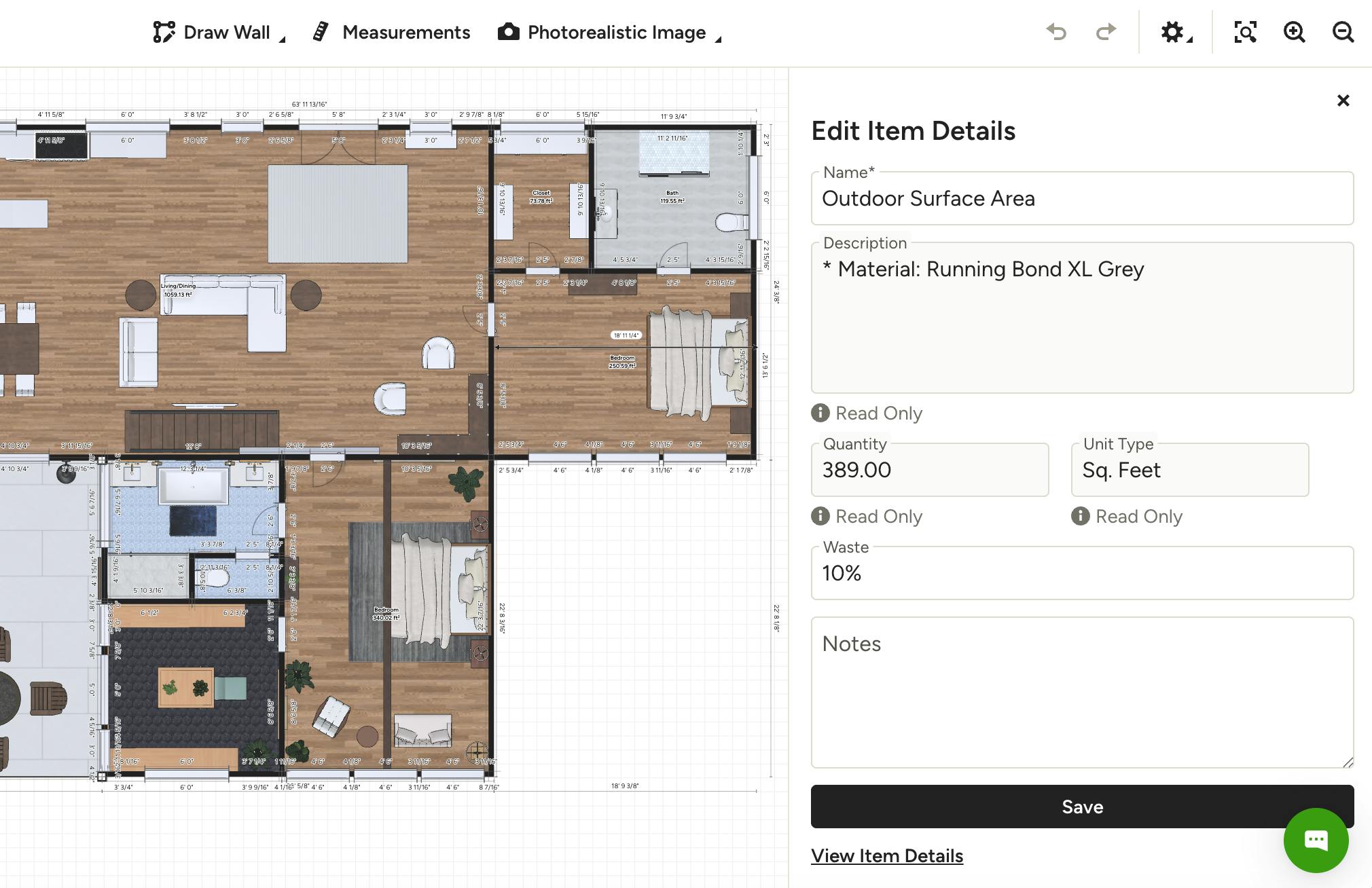
Task: Open the settings gear menu
Action: tap(1172, 32)
